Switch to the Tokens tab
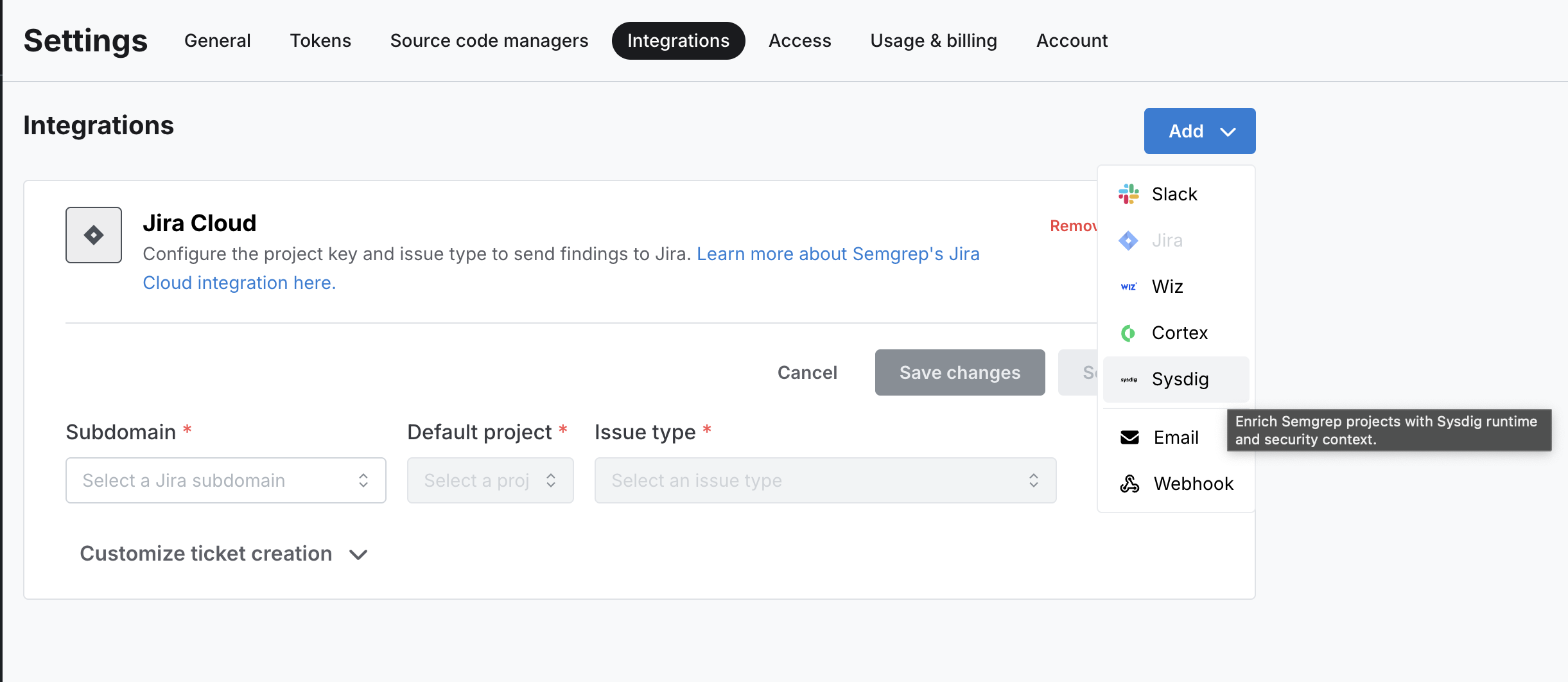Screen dimensions: 1568x682 320,40
